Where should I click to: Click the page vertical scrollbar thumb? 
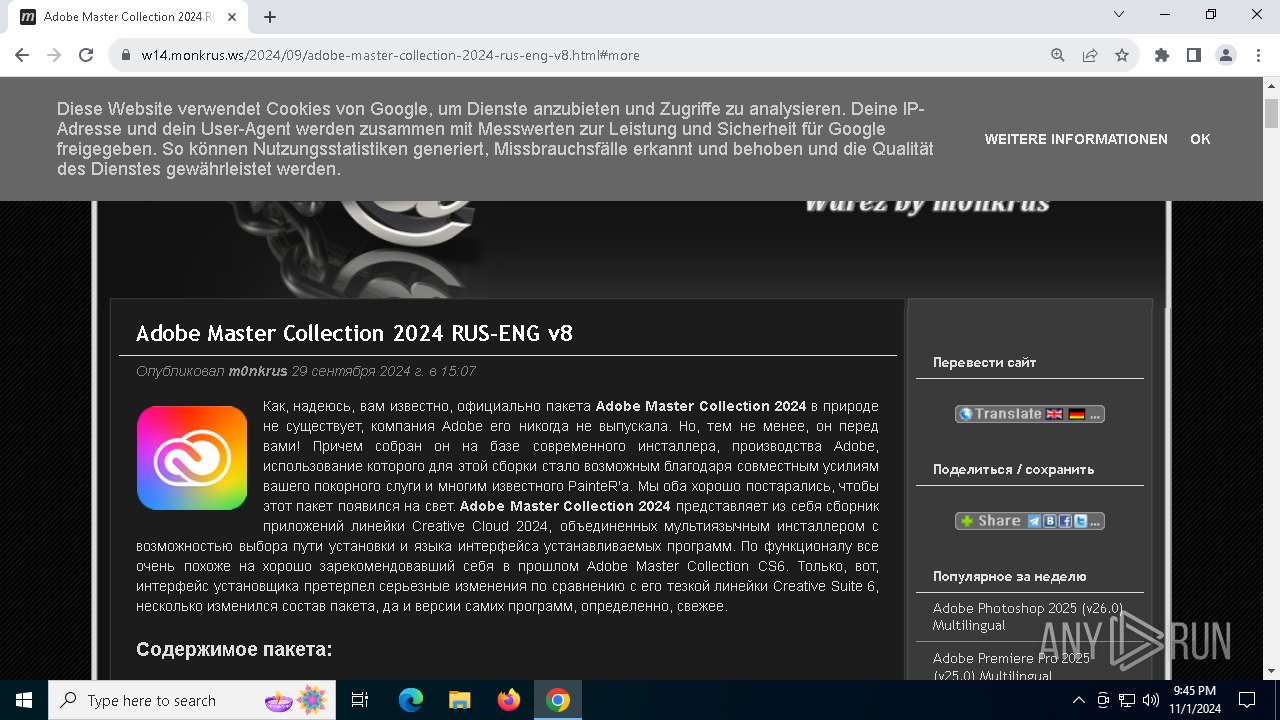click(x=1272, y=112)
